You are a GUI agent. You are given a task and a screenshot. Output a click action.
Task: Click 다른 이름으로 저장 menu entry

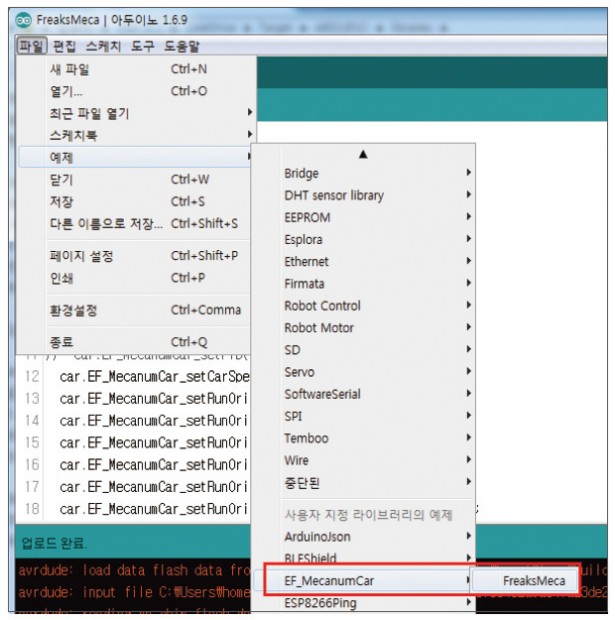pos(105,223)
